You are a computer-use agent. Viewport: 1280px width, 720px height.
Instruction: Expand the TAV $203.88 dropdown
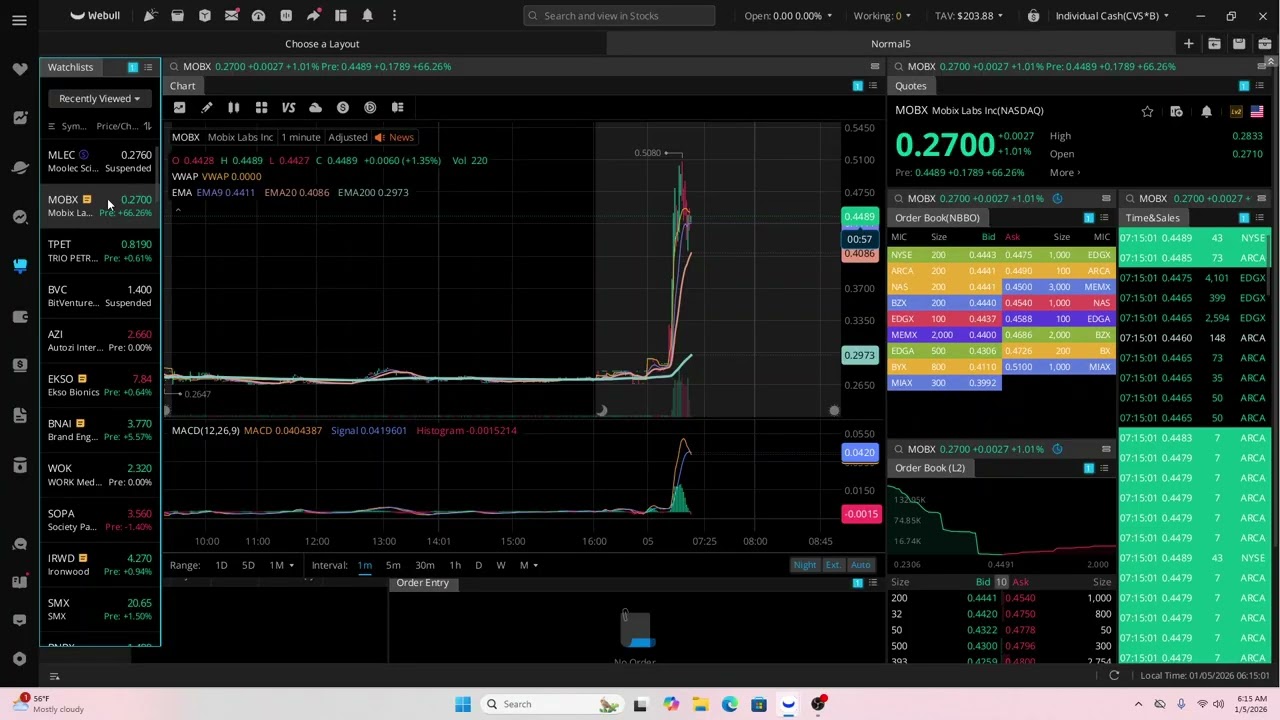click(x=969, y=16)
